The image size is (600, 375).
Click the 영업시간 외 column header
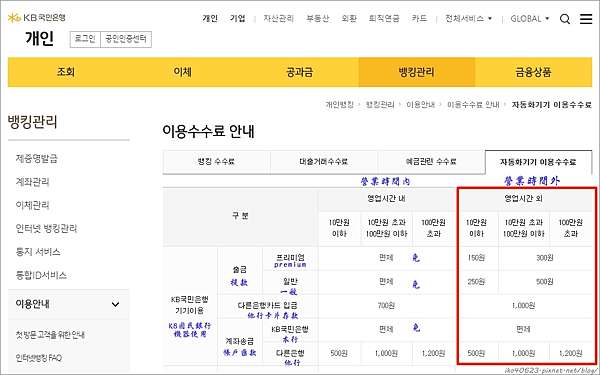point(523,199)
